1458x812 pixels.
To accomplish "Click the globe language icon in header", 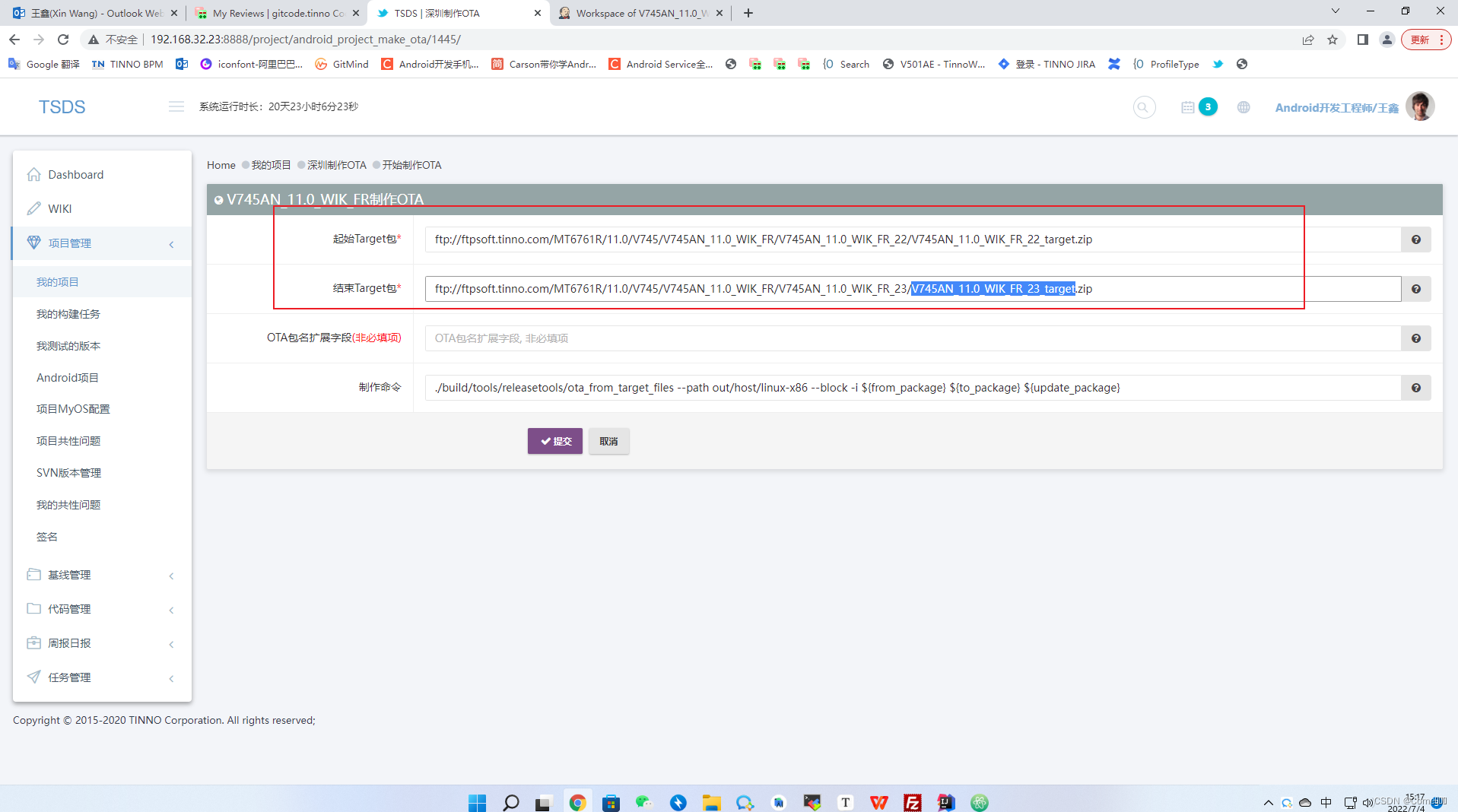I will tap(1244, 107).
